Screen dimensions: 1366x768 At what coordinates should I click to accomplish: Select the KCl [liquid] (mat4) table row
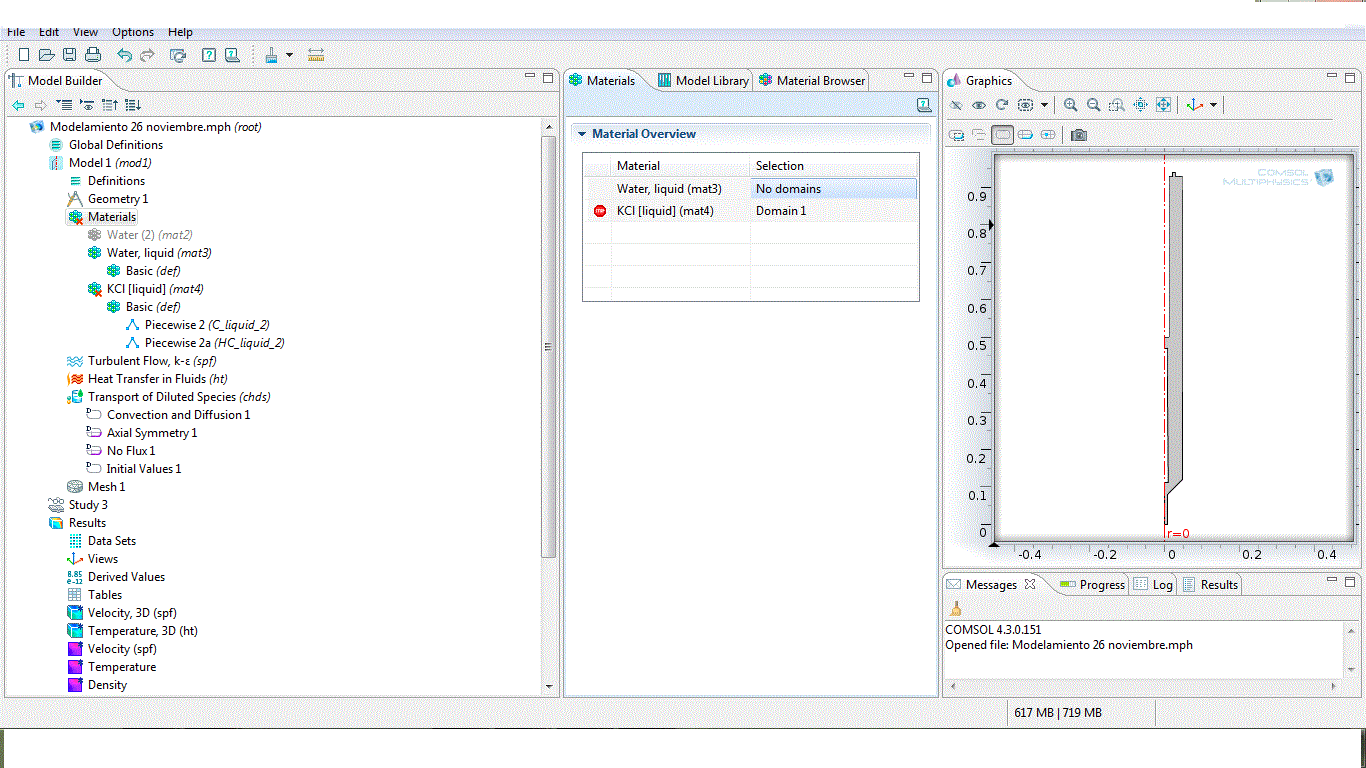[x=665, y=211]
